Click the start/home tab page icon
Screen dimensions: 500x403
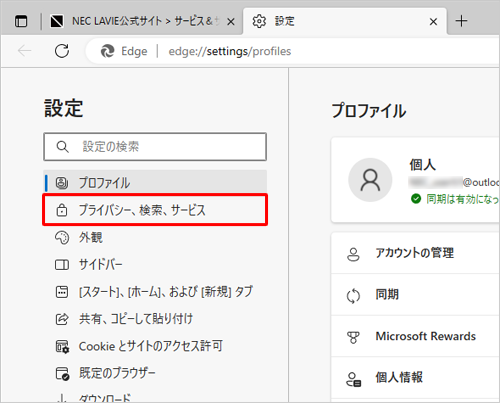point(62,292)
